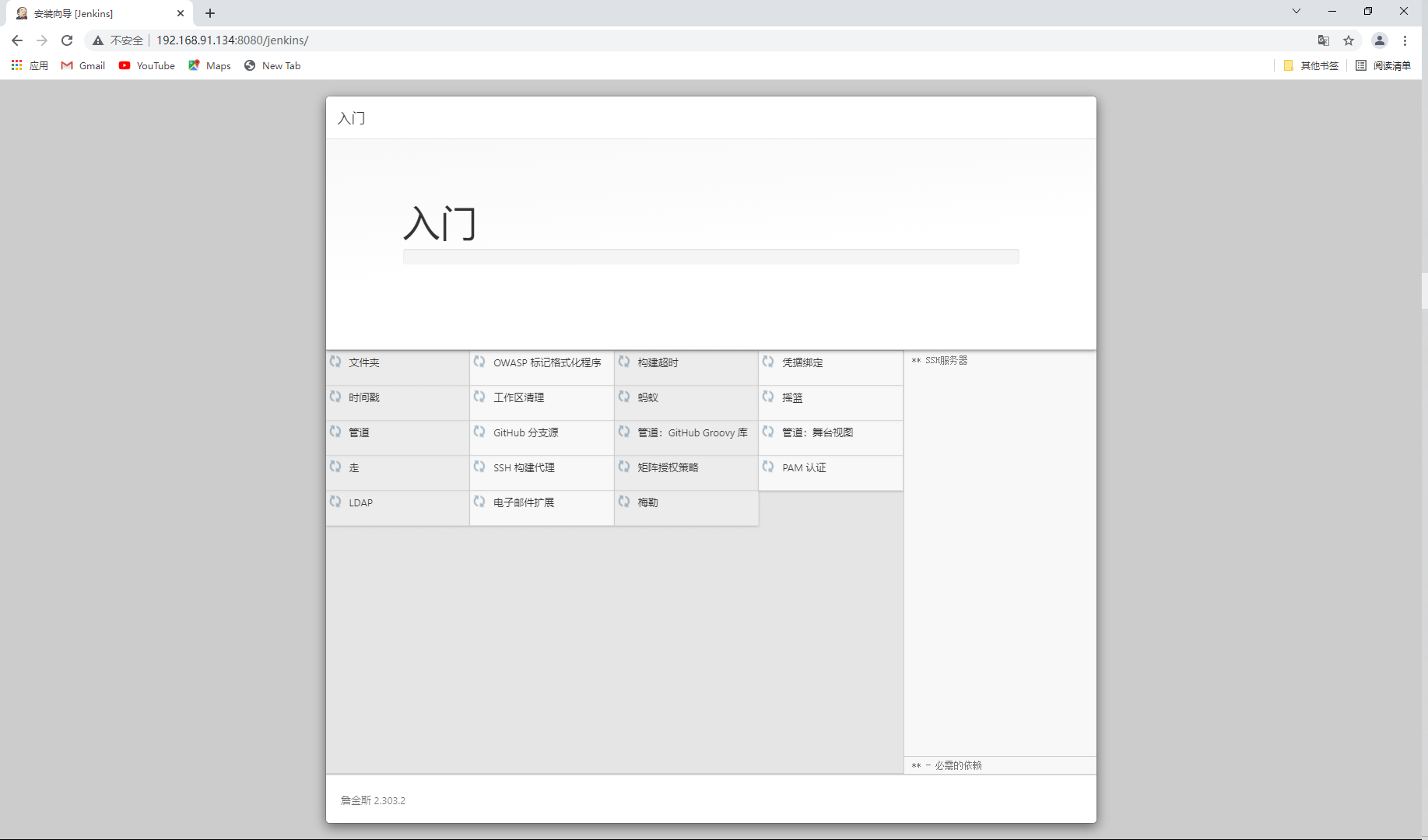Screen dimensions: 1428x840
Task: Open the Chrome profile avatar
Action: point(1379,40)
